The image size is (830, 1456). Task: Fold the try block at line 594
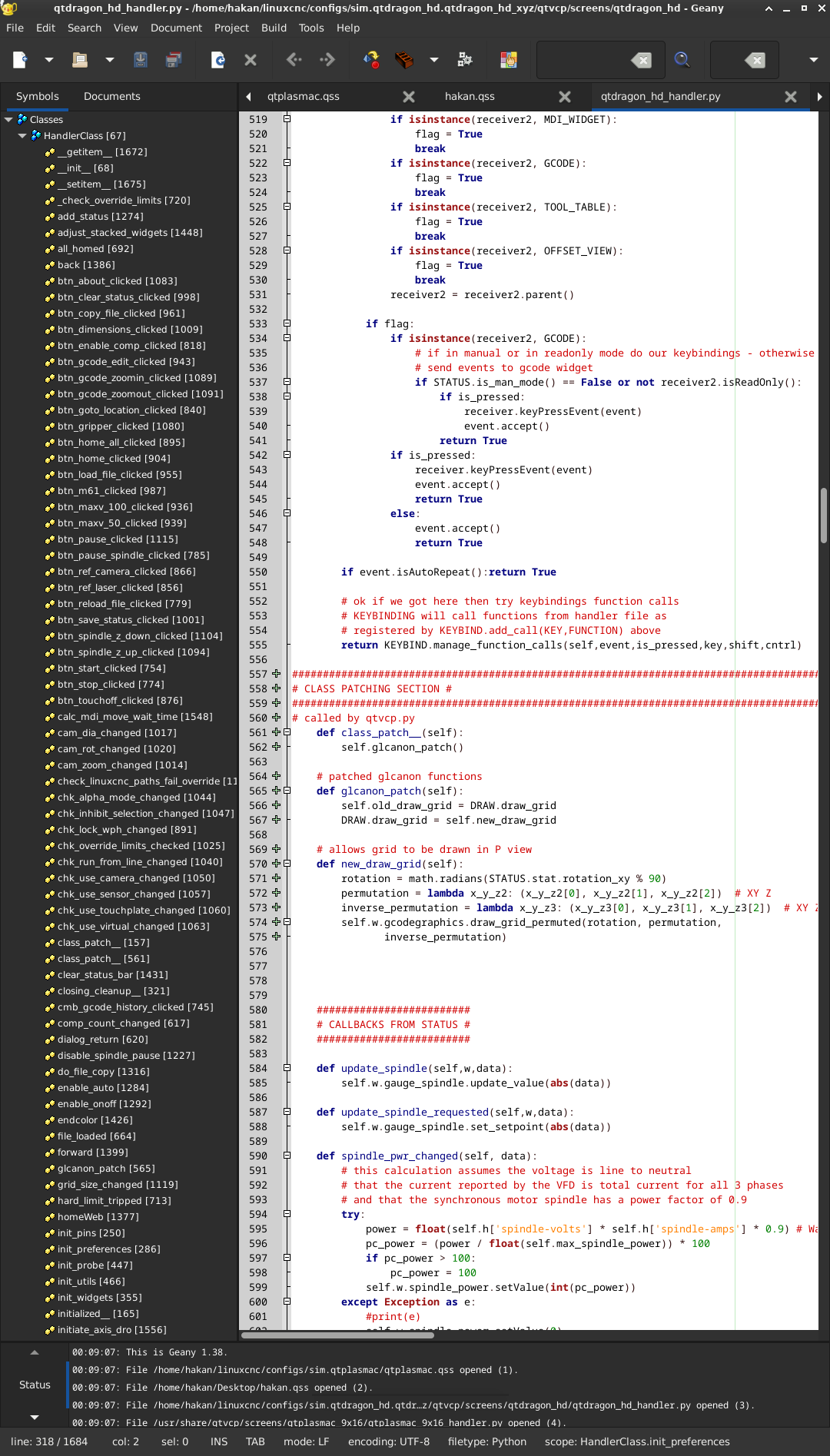click(x=287, y=1214)
